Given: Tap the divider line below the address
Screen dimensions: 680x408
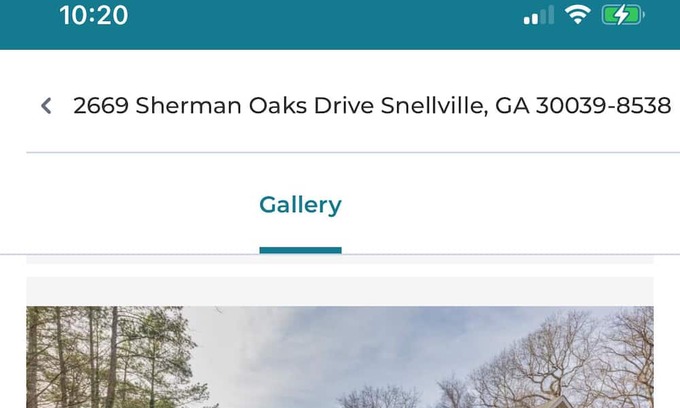Looking at the screenshot, I should click(353, 153).
